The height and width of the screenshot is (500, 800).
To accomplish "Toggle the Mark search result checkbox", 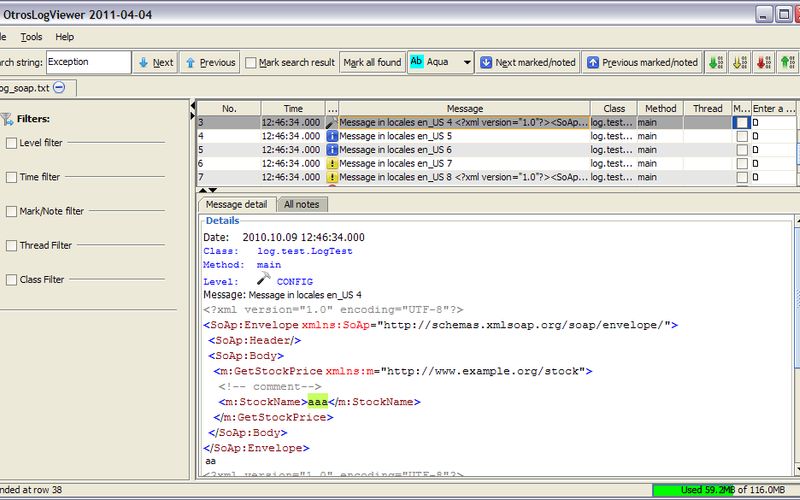I will [x=249, y=62].
